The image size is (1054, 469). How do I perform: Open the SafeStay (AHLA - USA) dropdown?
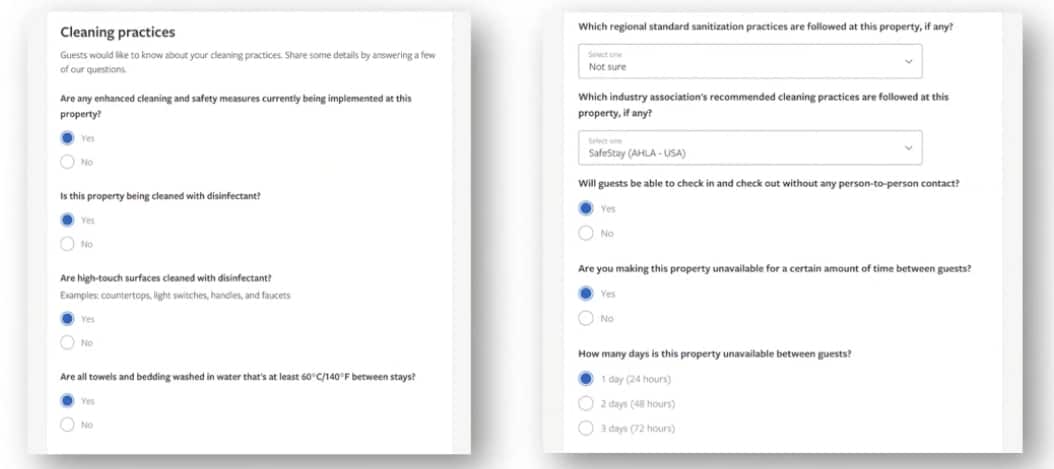pos(750,148)
